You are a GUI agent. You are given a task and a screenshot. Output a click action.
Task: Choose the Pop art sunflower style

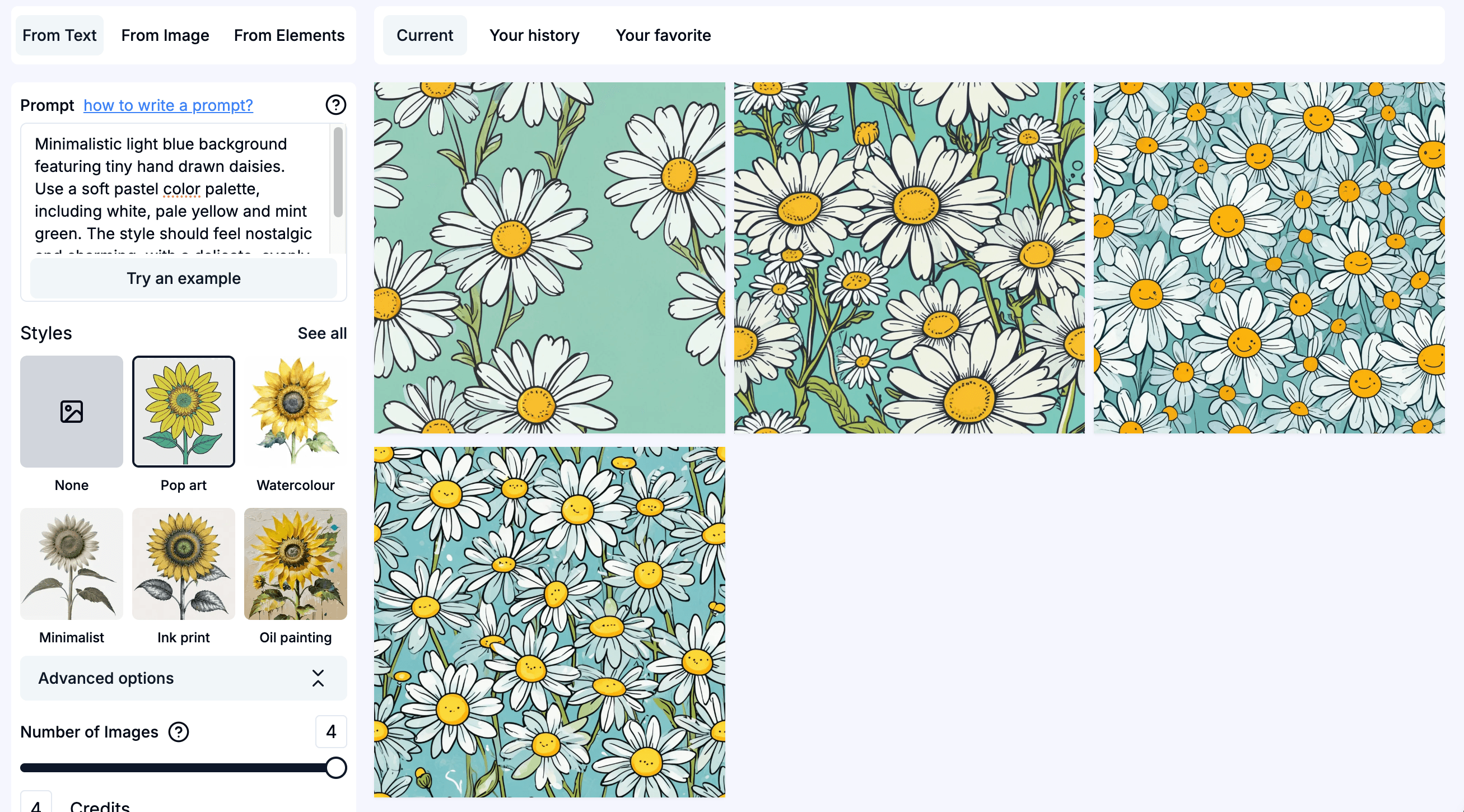[x=183, y=412]
